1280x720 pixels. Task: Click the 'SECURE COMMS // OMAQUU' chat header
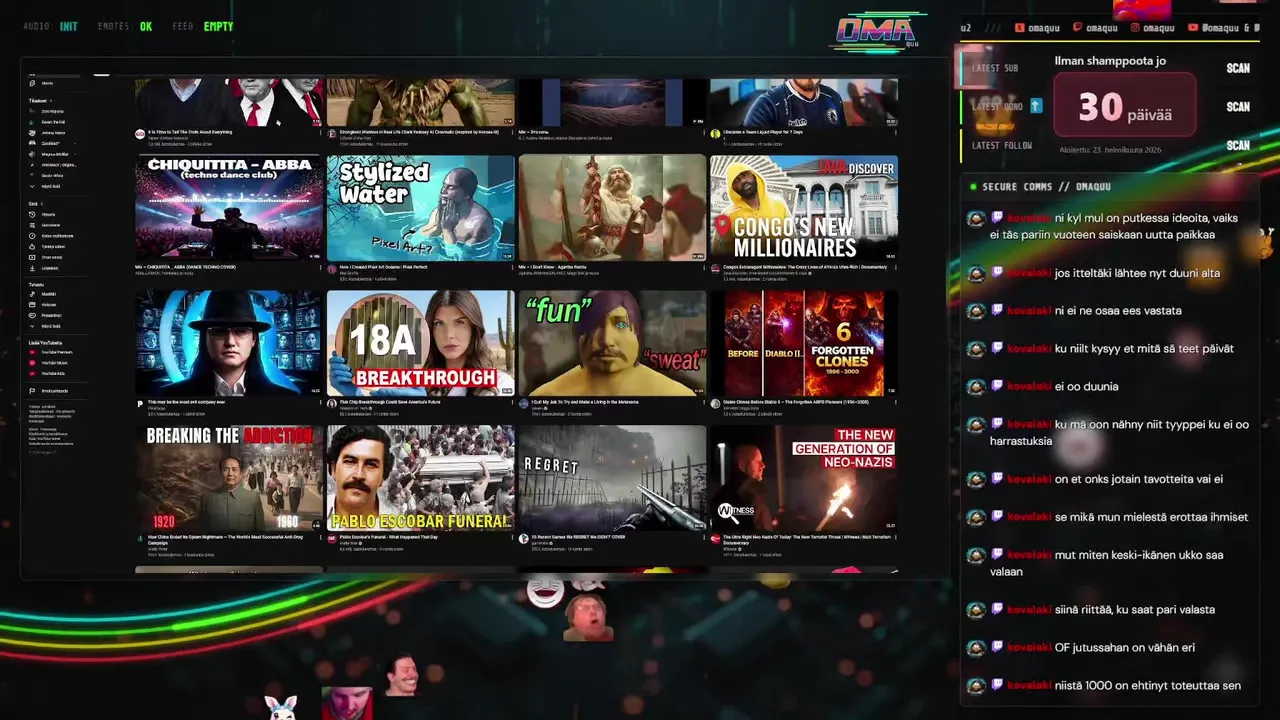(1046, 186)
